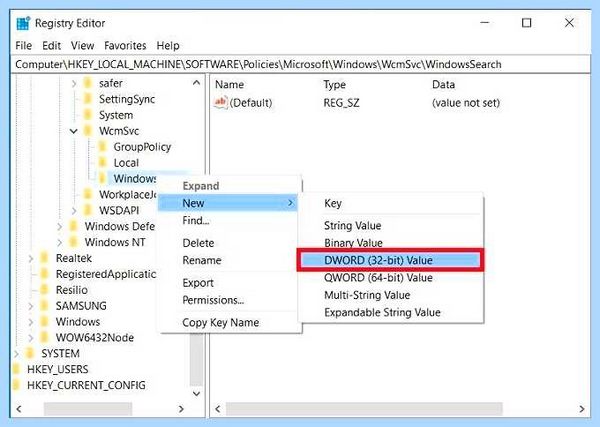
Task: Click the GroupPolicy folder icon
Action: [102, 147]
